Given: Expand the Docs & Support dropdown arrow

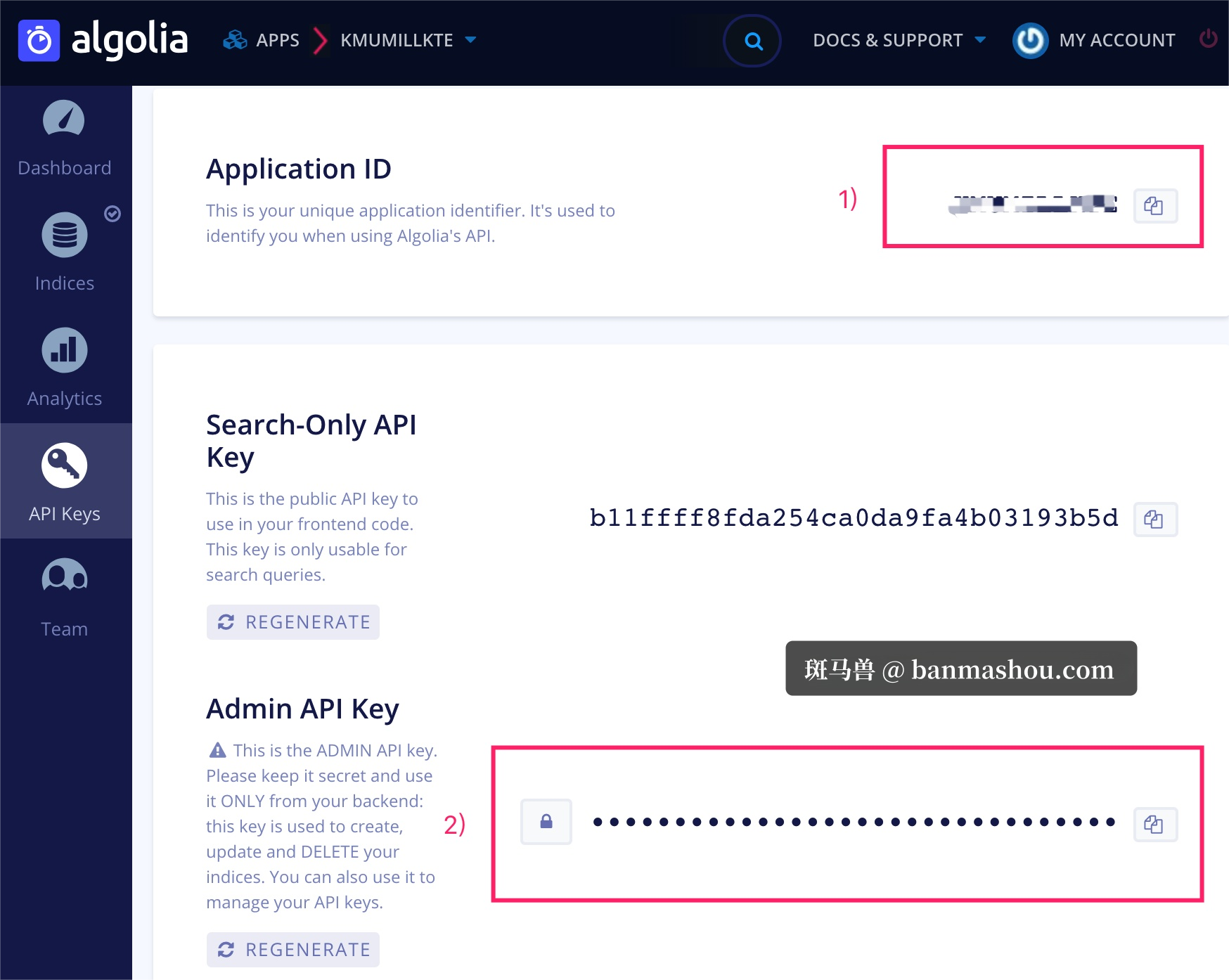Looking at the screenshot, I should coord(980,40).
